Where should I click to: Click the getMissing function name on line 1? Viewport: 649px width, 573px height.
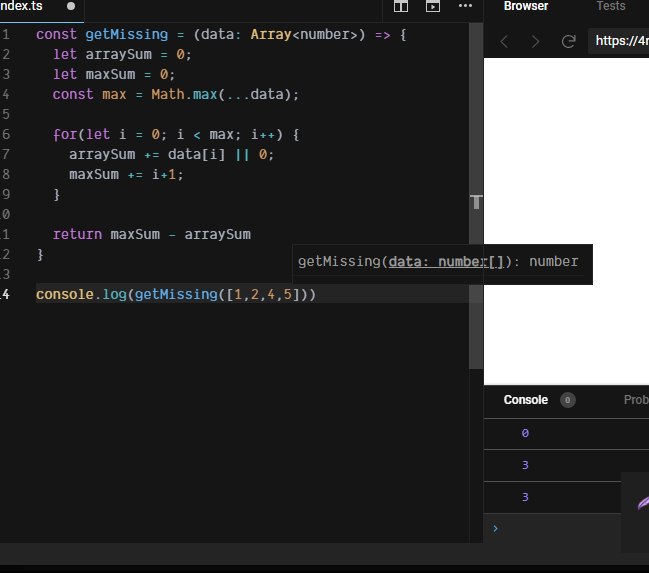[x=126, y=34]
